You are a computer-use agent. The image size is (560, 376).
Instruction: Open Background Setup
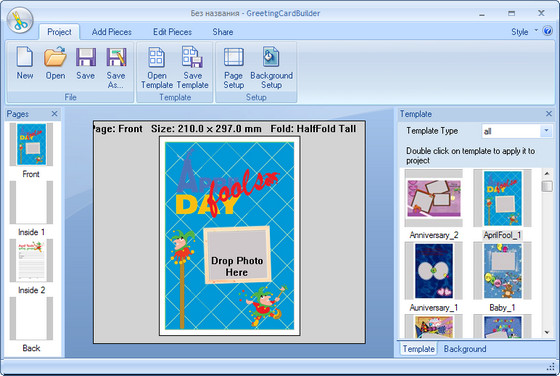click(271, 67)
